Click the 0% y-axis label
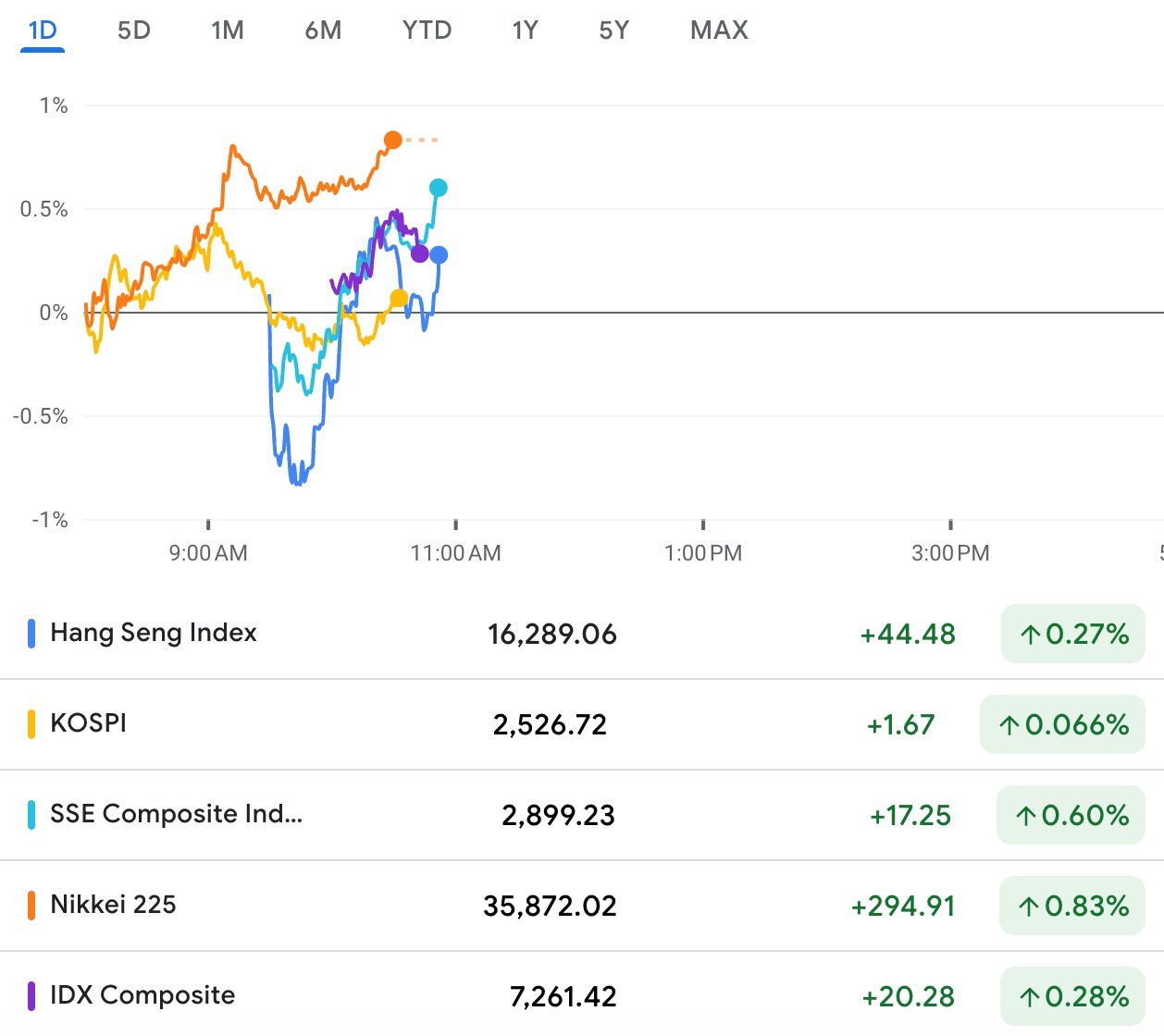This screenshot has height=1036, width=1164. tap(54, 313)
